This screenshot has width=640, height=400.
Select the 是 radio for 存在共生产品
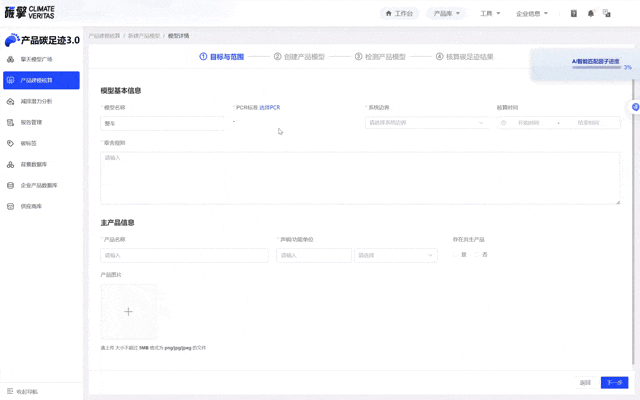pos(458,255)
